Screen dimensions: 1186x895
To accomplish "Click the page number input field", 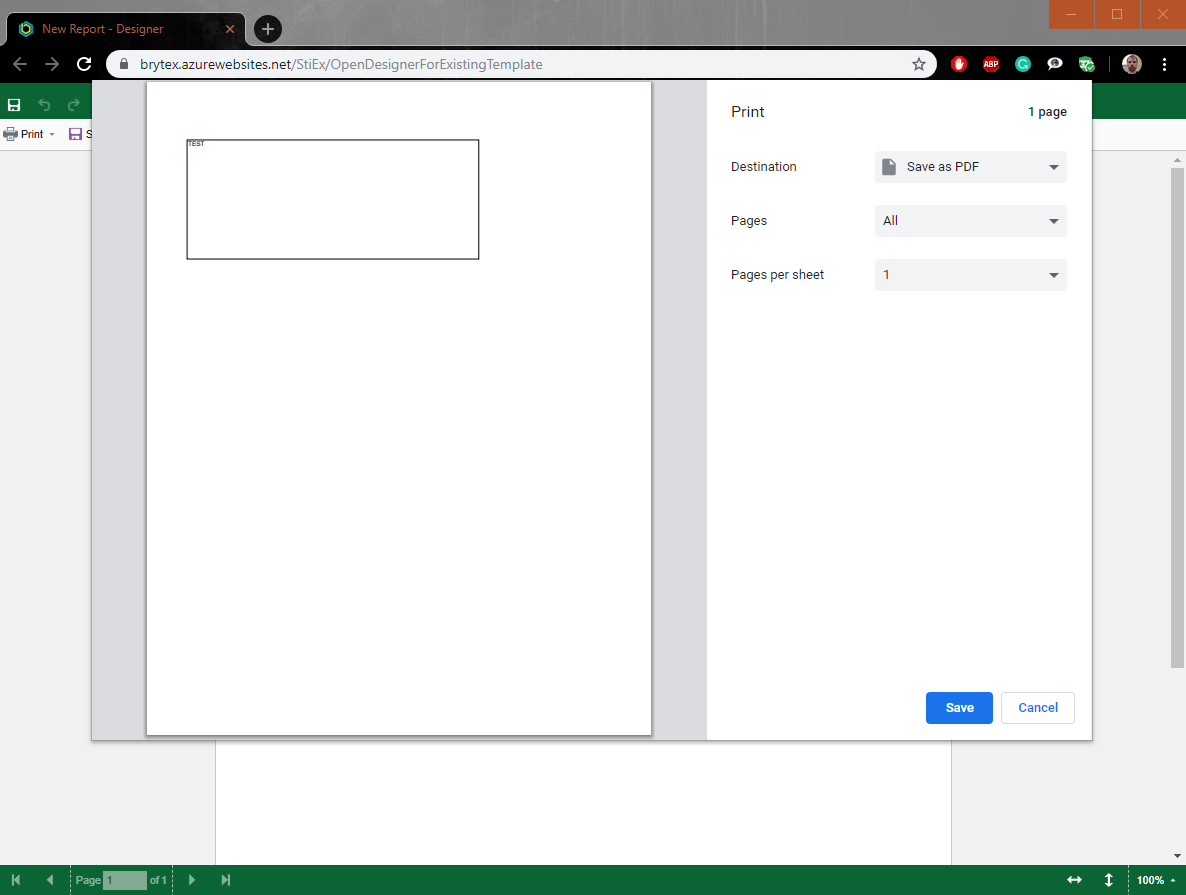I will click(125, 880).
